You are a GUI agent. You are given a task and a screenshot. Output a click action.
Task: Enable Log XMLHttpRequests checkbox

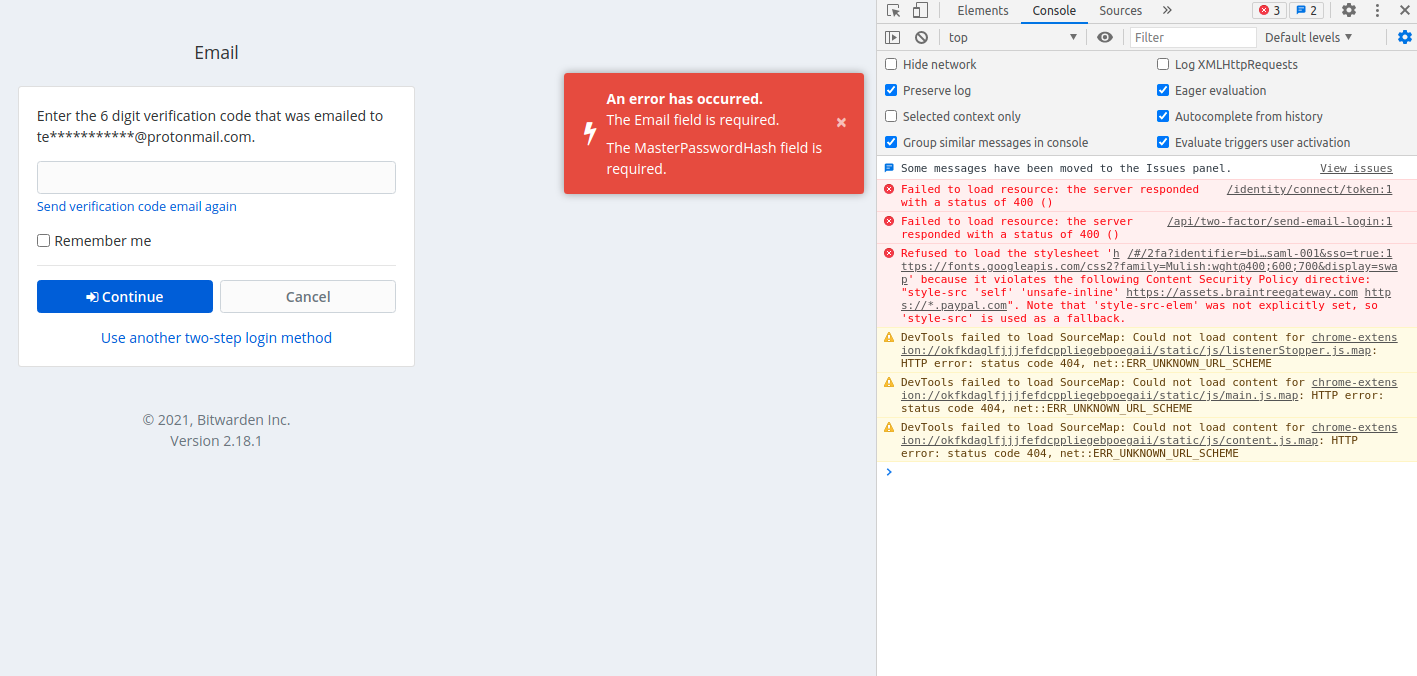point(1163,64)
